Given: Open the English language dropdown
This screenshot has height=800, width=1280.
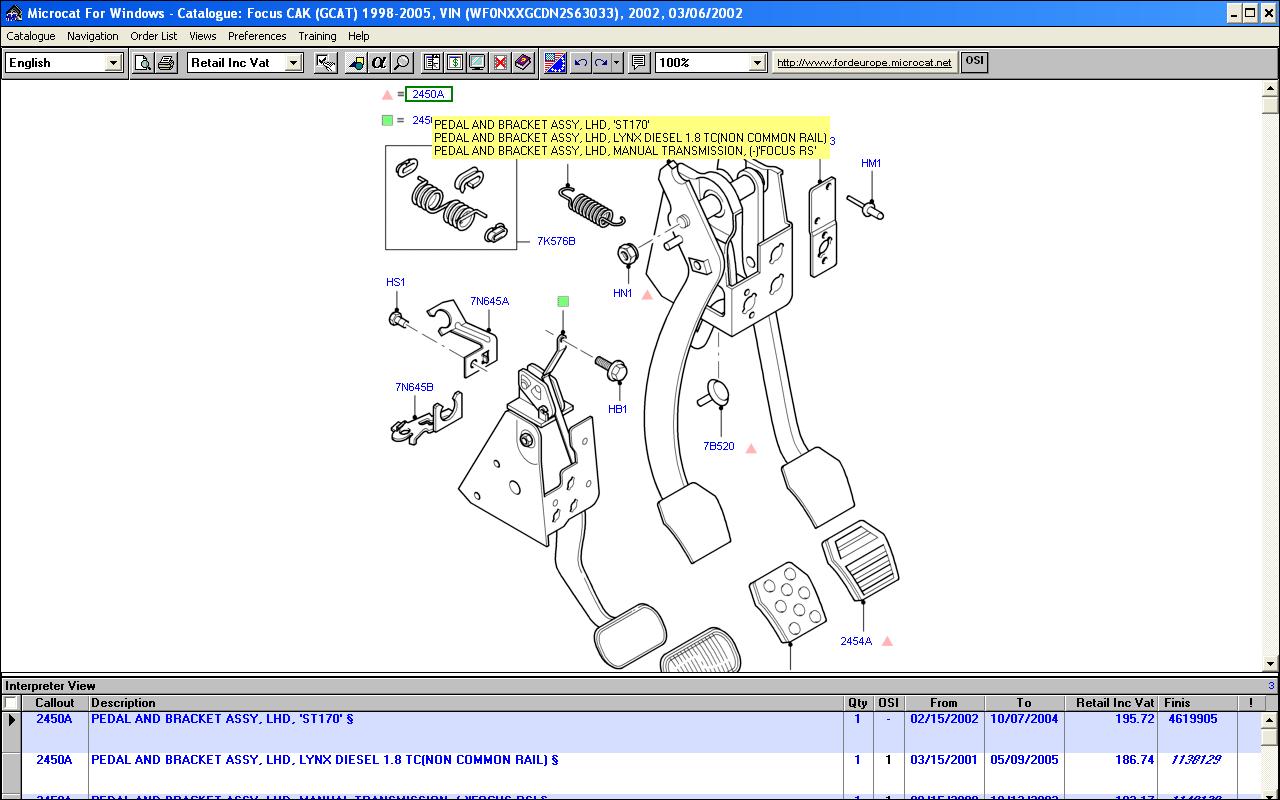Looking at the screenshot, I should (x=113, y=63).
